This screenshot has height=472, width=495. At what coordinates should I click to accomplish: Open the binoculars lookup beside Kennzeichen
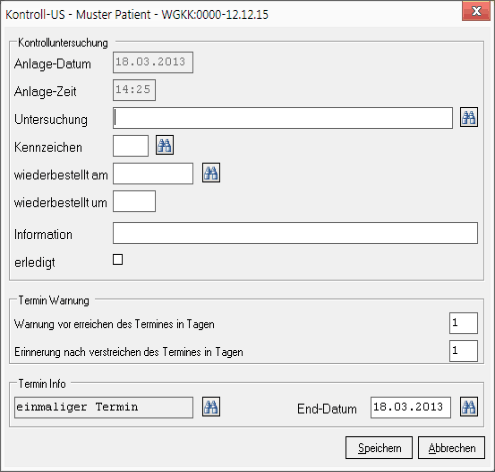[x=165, y=145]
